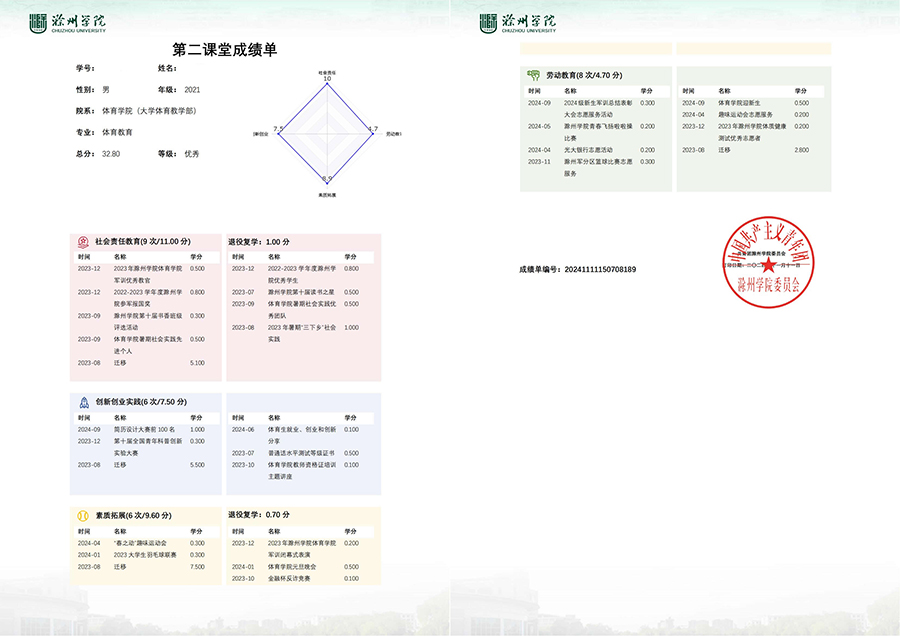Image resolution: width=900 pixels, height=636 pixels.
Task: Click the 素质拓展(6 次/9.60 分) heading
Action: point(133,515)
